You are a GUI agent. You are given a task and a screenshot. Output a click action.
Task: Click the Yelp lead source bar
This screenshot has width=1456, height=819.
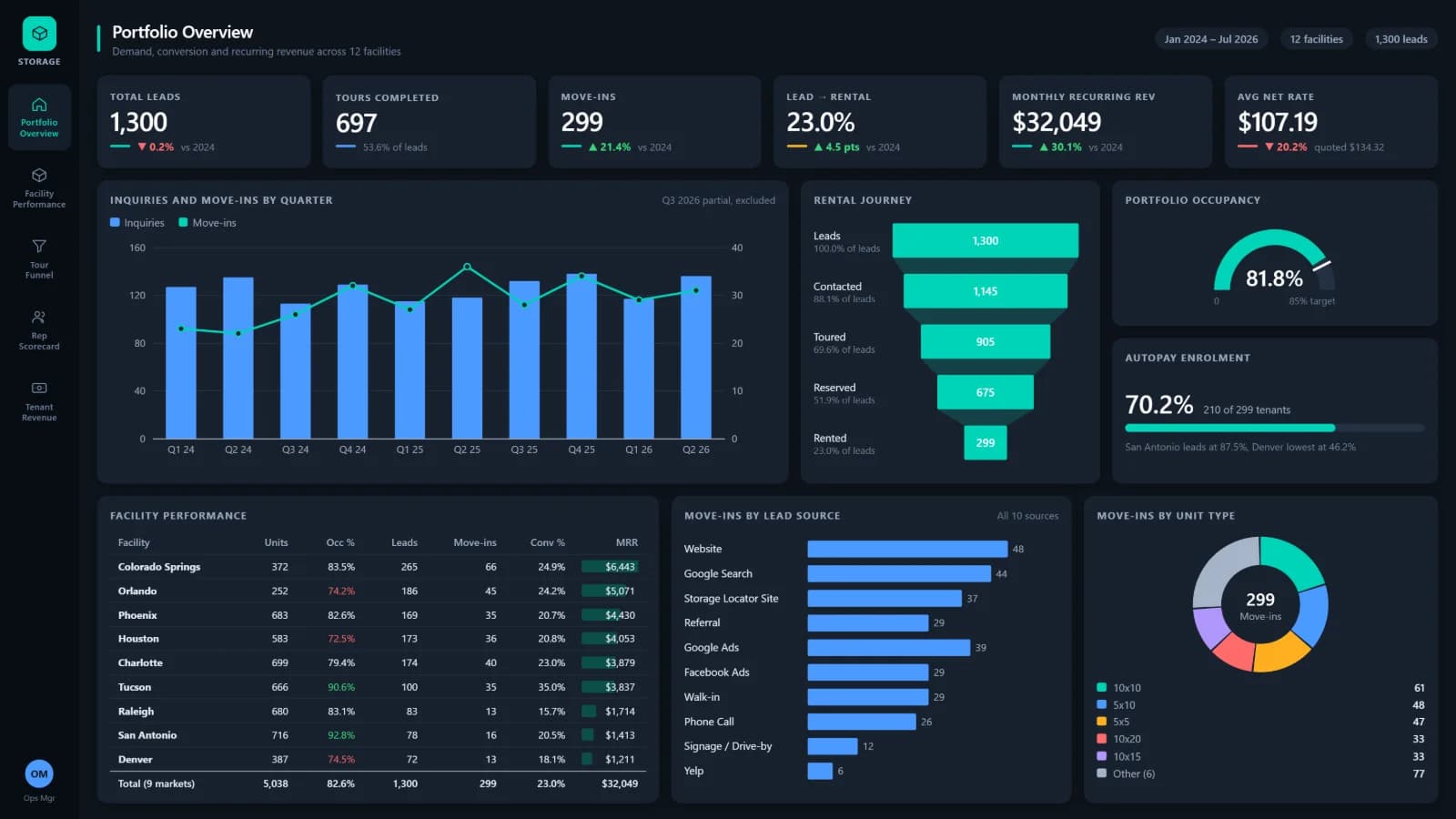pos(820,771)
